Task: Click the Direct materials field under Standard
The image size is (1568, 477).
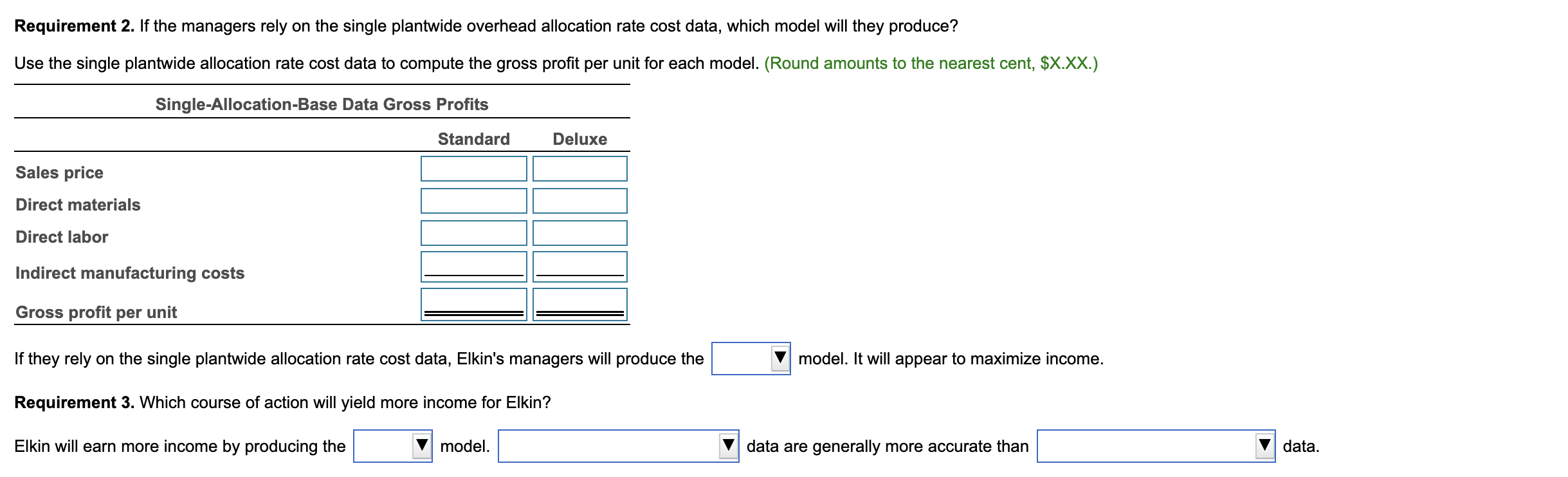Action: coord(474,201)
